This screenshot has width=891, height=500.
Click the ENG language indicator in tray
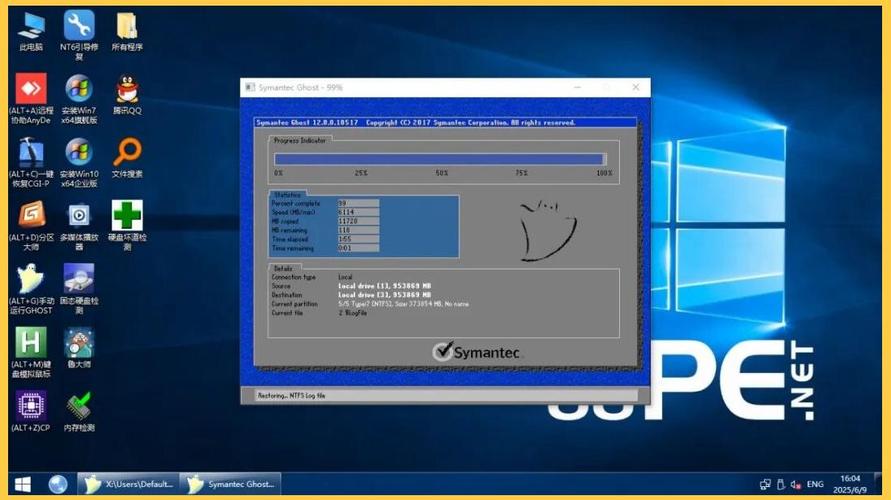pos(815,484)
